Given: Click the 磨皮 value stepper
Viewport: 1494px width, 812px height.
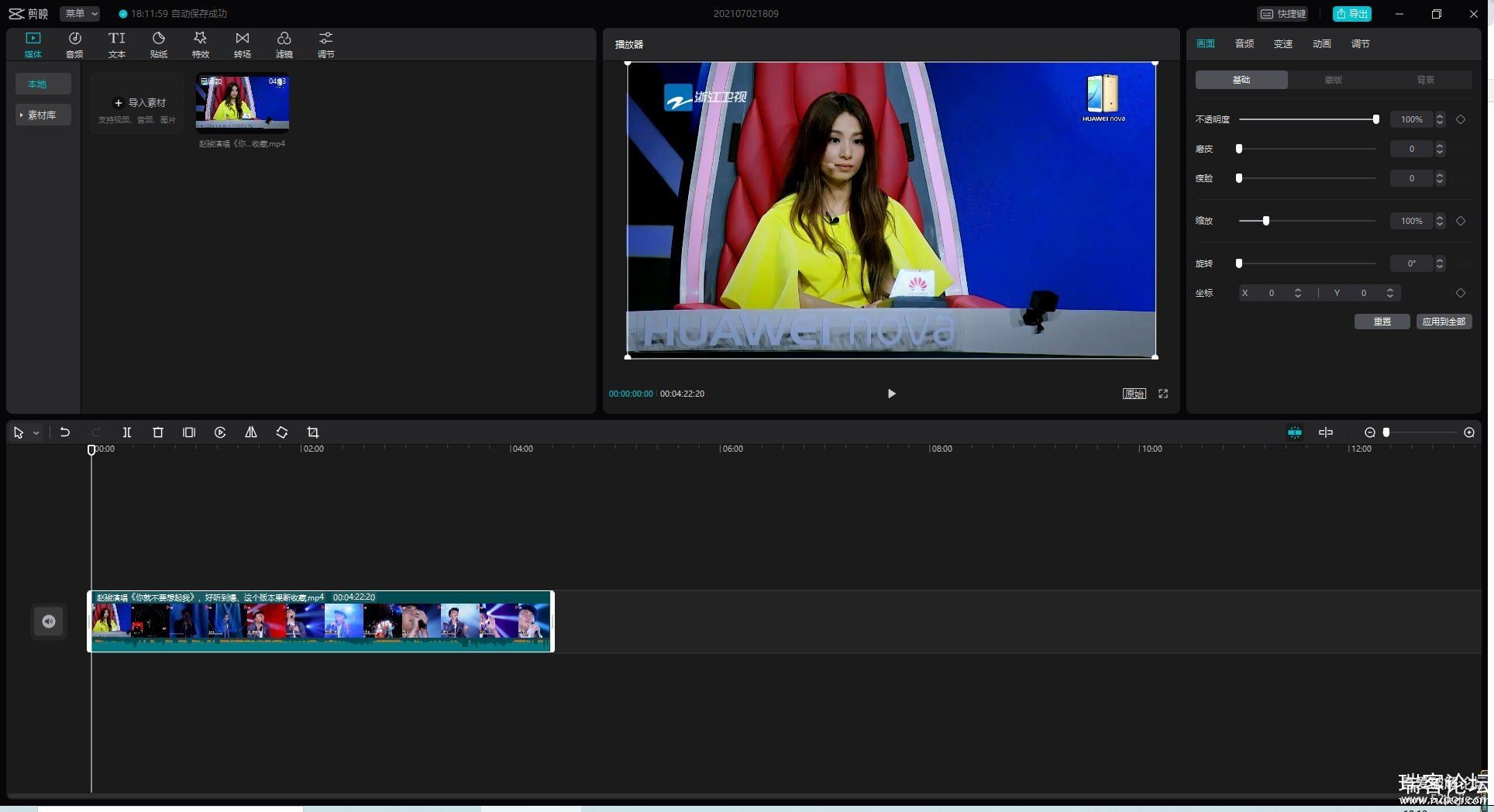Looking at the screenshot, I should tap(1440, 149).
